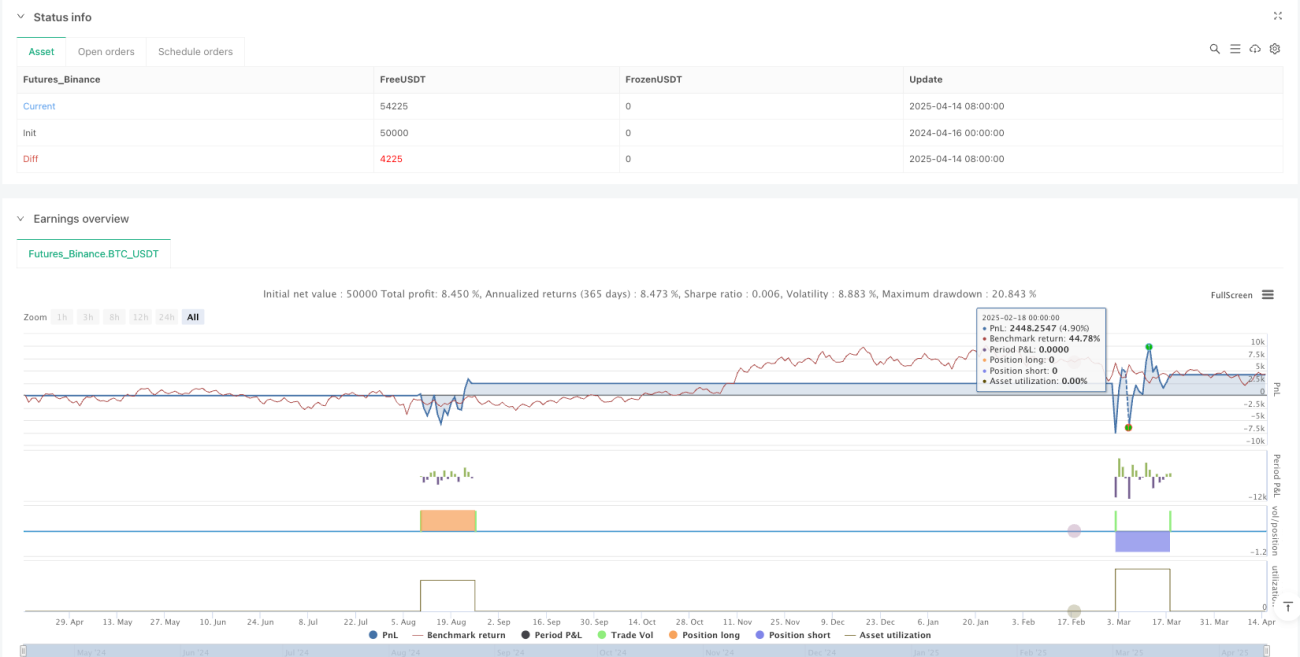Click the cloud download icon

click(x=1255, y=48)
